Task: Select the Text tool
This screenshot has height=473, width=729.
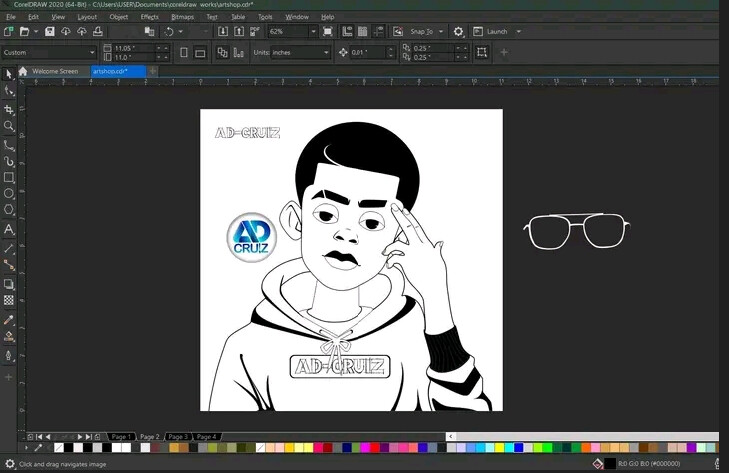Action: point(9,229)
